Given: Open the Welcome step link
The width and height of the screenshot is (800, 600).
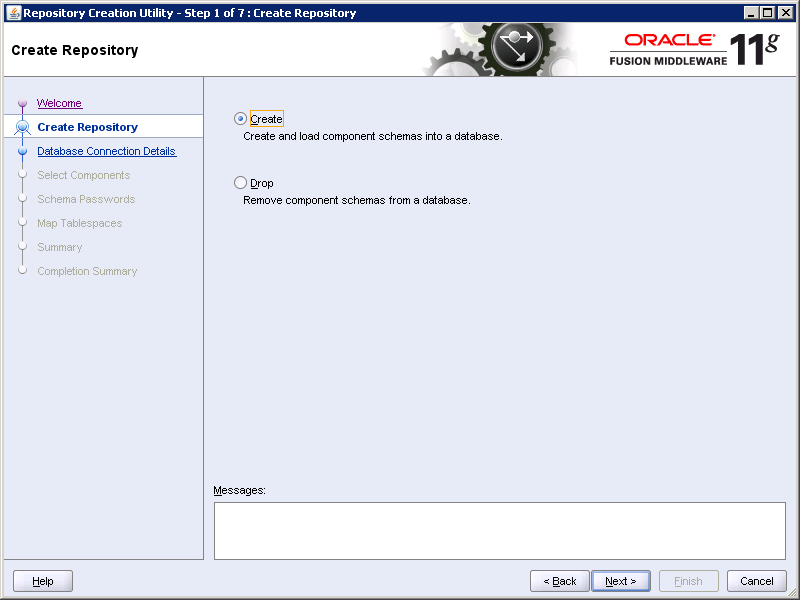Looking at the screenshot, I should (59, 103).
